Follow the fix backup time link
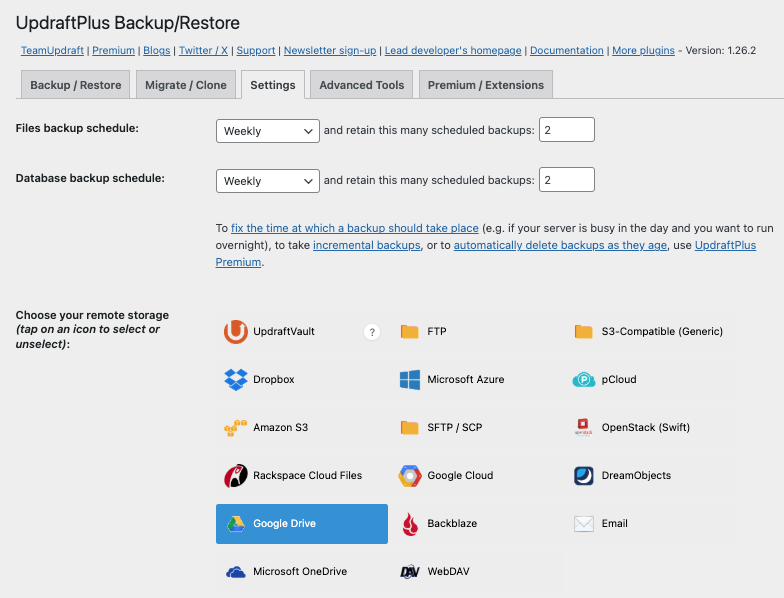 pos(354,228)
